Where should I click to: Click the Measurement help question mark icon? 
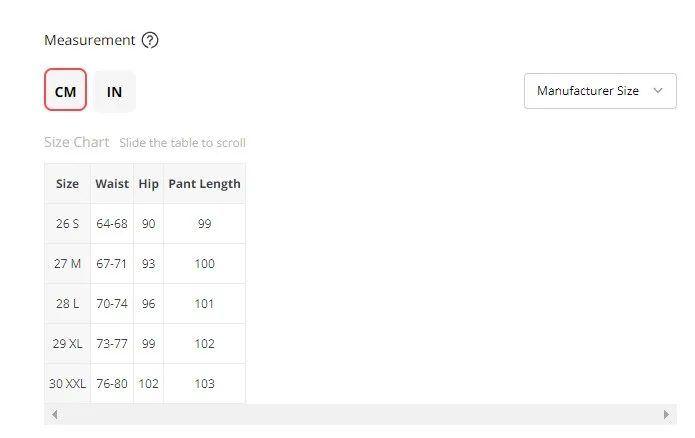pos(150,41)
